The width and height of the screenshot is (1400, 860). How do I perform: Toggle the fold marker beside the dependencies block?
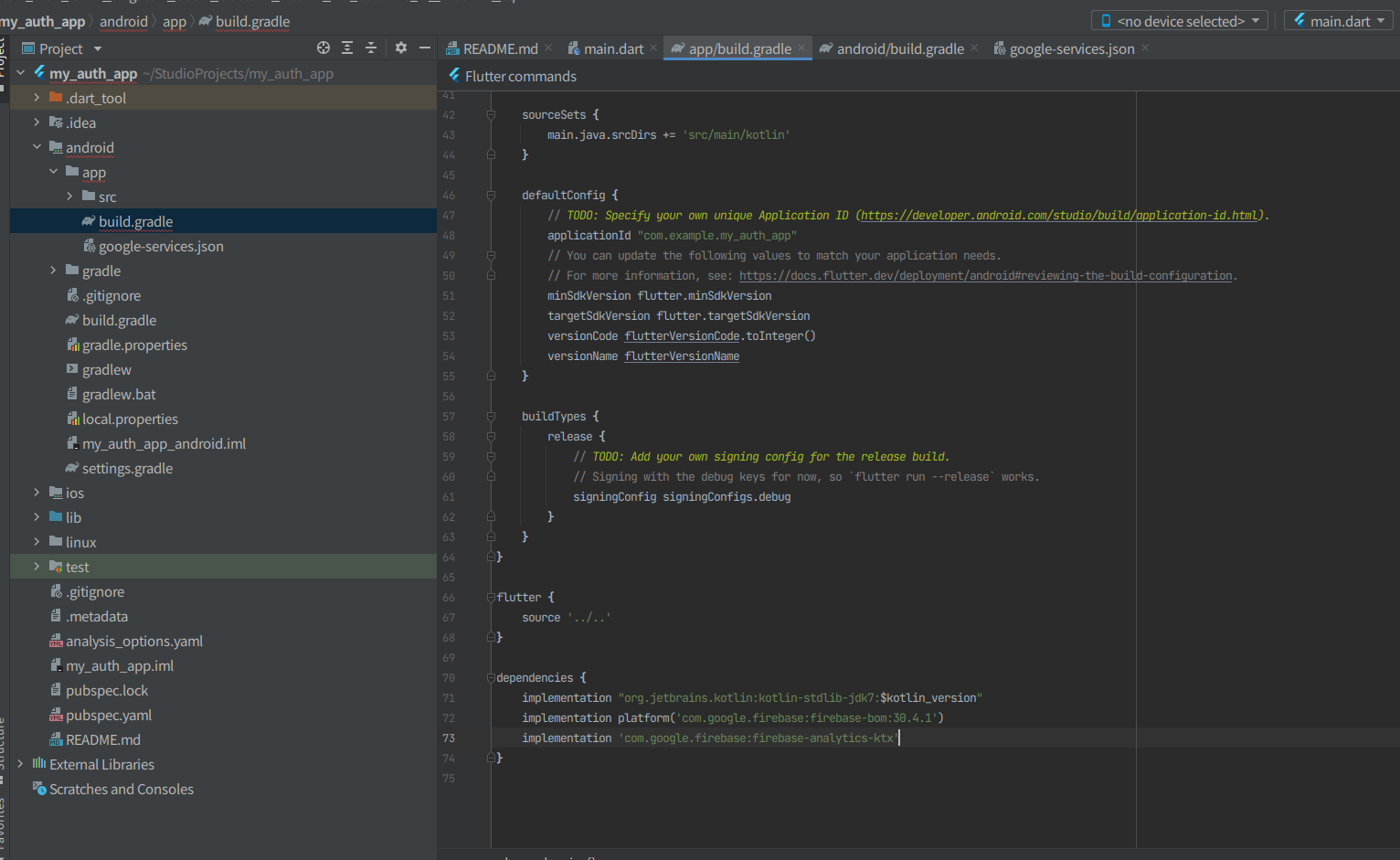(x=491, y=678)
